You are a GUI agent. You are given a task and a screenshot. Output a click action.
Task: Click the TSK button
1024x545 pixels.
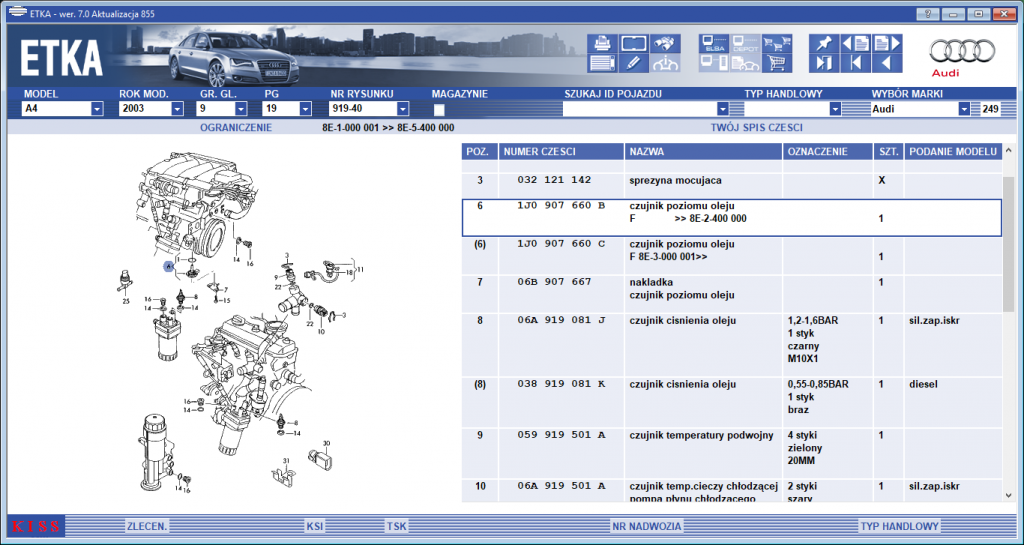pyautogui.click(x=396, y=526)
